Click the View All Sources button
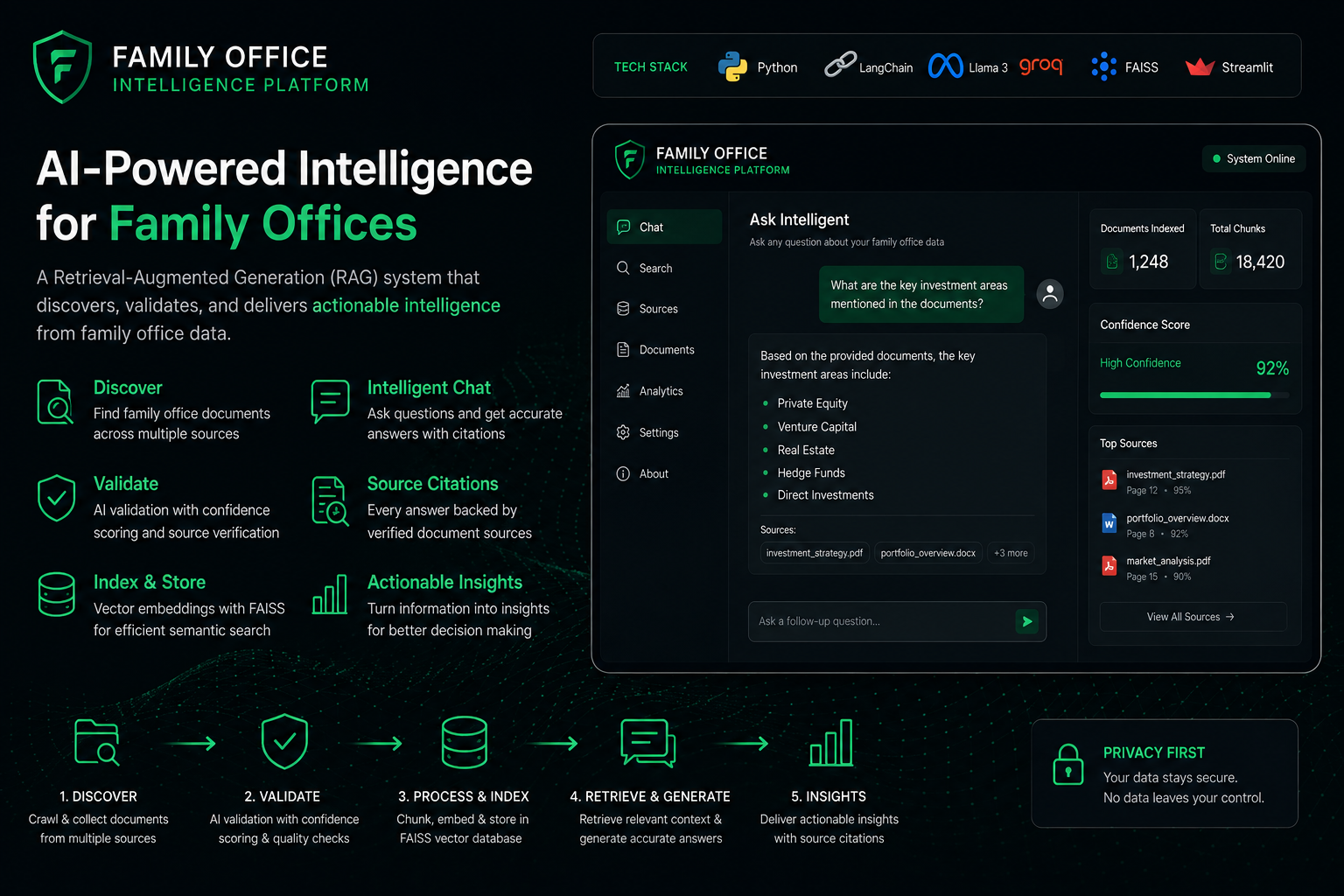This screenshot has height=896, width=1344. coord(1193,617)
